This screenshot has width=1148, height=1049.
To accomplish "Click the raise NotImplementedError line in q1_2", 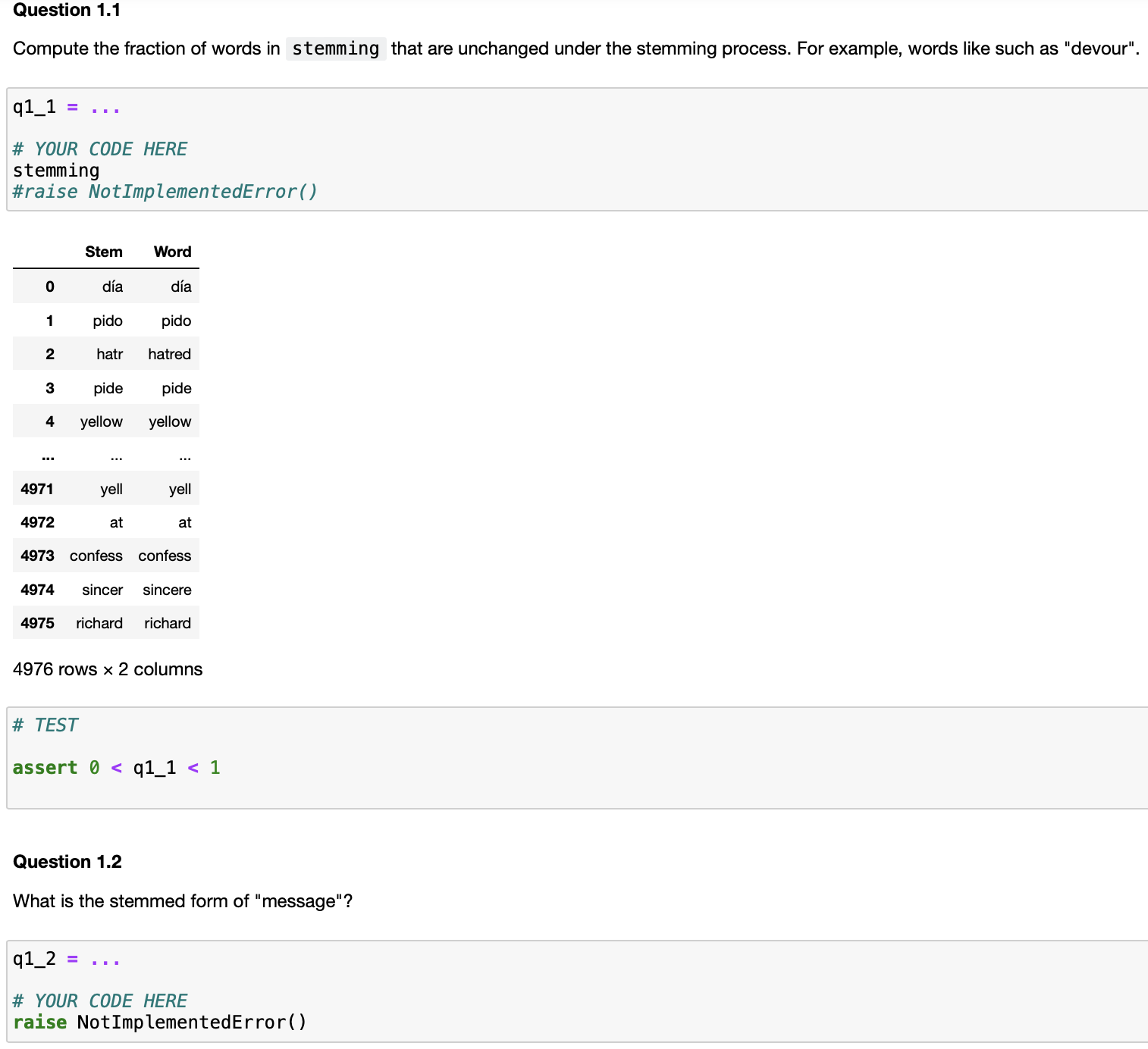I will pyautogui.click(x=159, y=1022).
